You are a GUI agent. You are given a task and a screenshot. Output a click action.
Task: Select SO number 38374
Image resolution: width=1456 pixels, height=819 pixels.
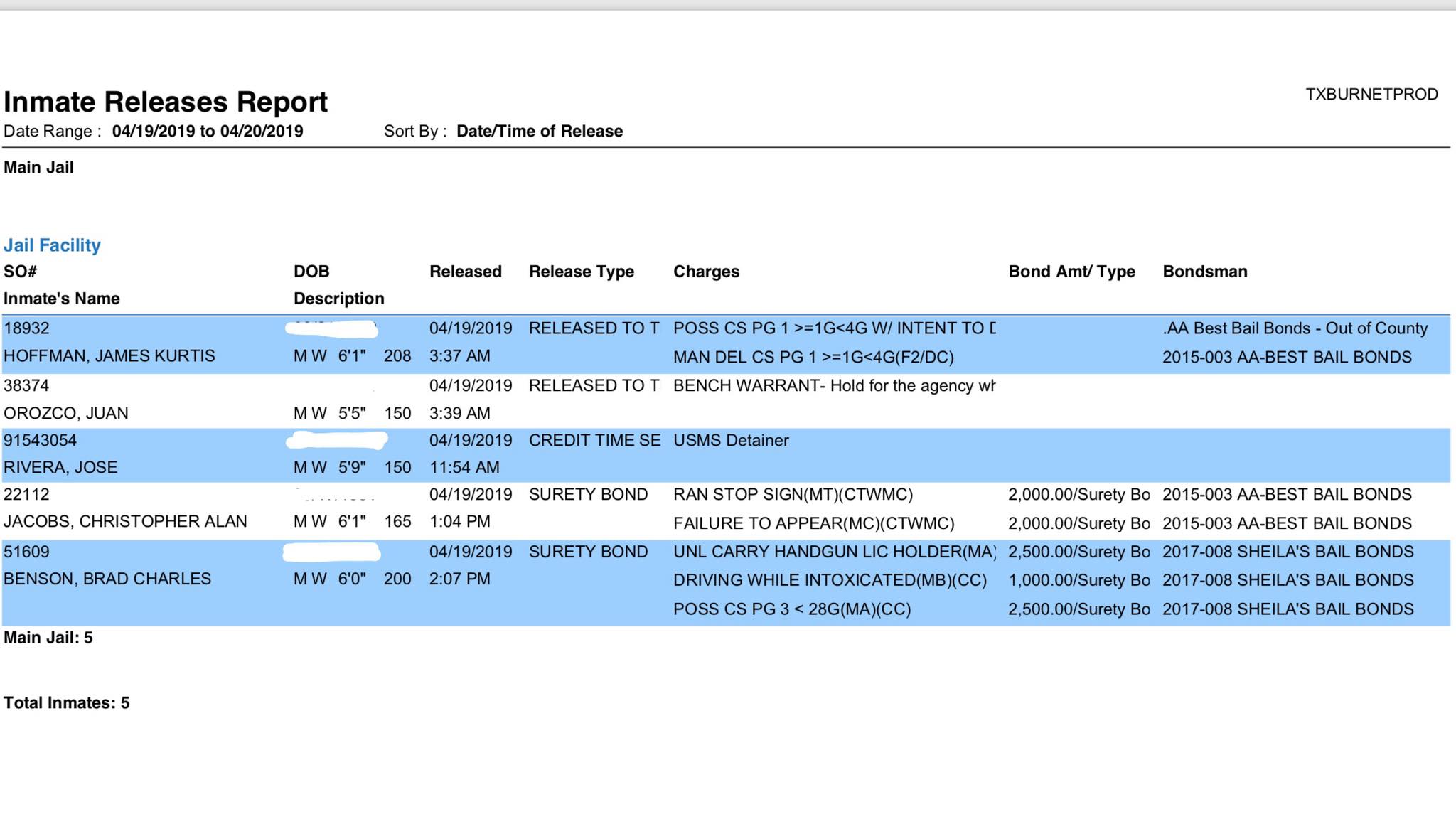(26, 385)
